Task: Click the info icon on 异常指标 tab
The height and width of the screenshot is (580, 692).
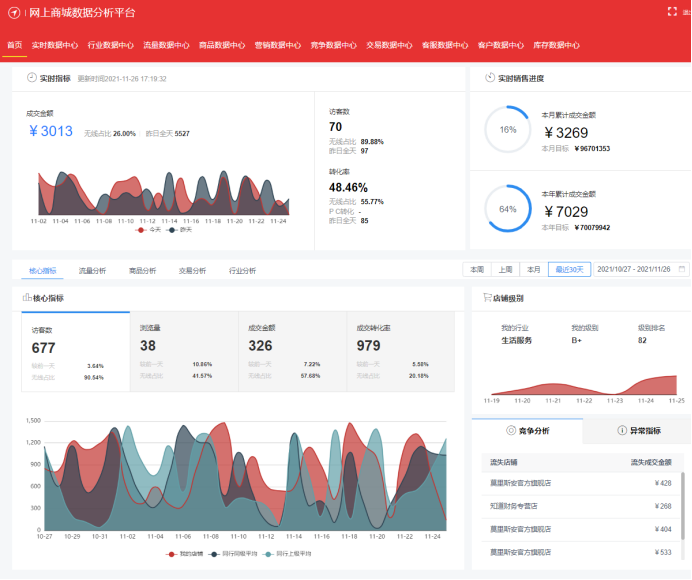Action: point(622,430)
